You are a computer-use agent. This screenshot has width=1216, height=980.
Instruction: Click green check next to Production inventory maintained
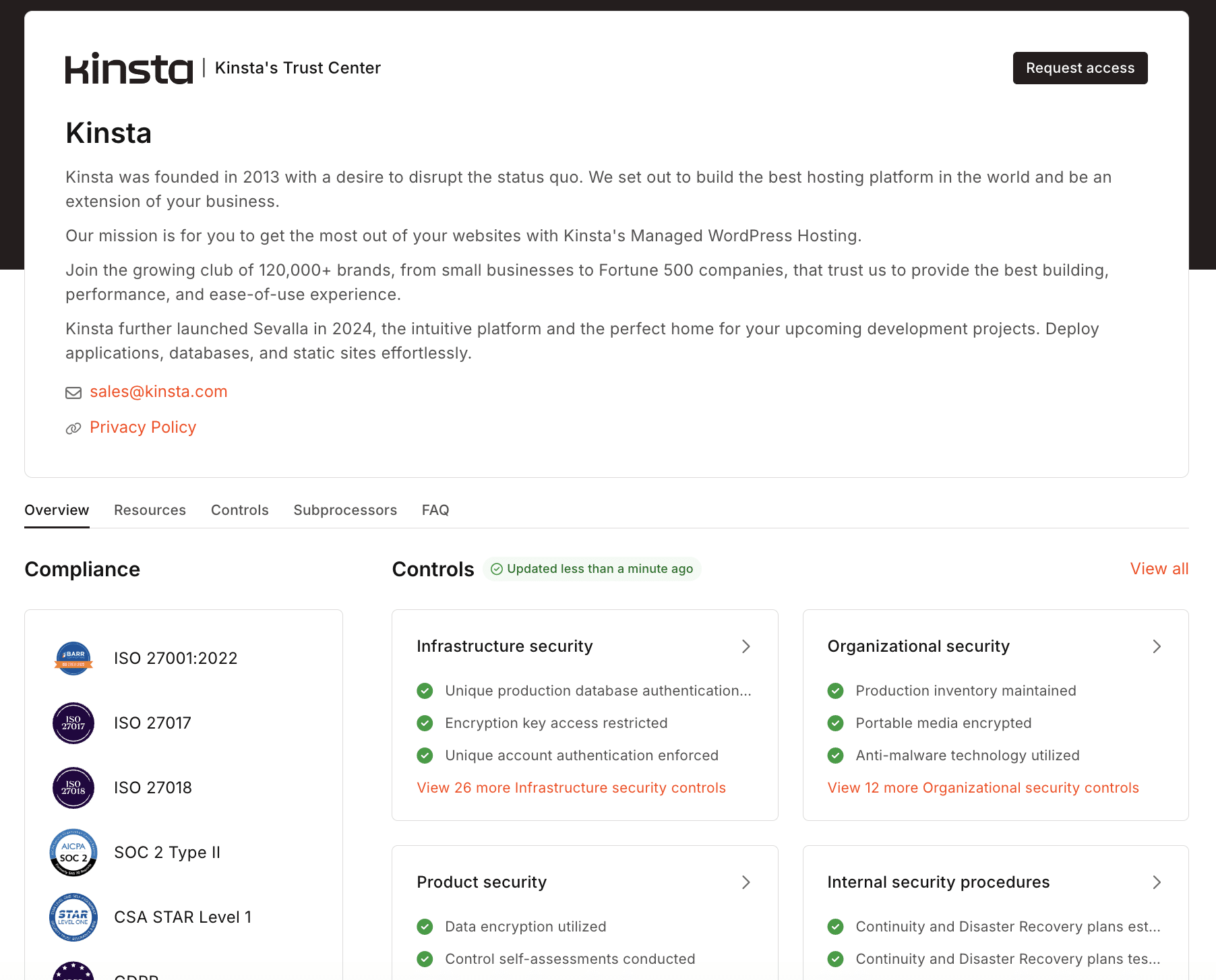[x=836, y=691]
